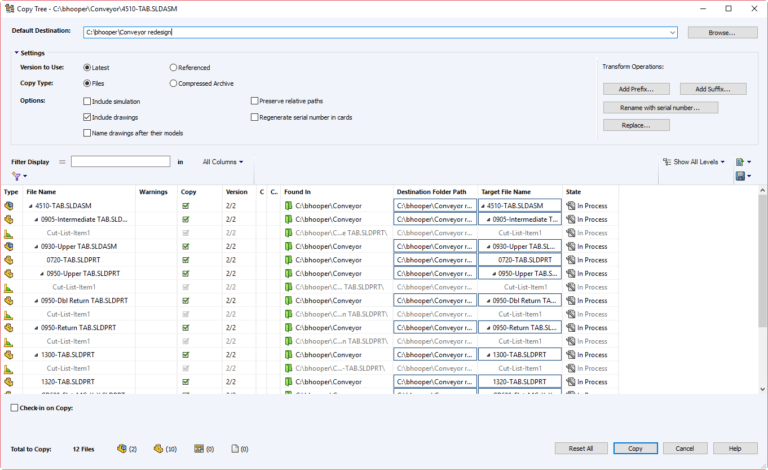The image size is (768, 470).
Task: Edit the Target File Name for 1320-TAB.SLDPRT
Action: tap(520, 382)
